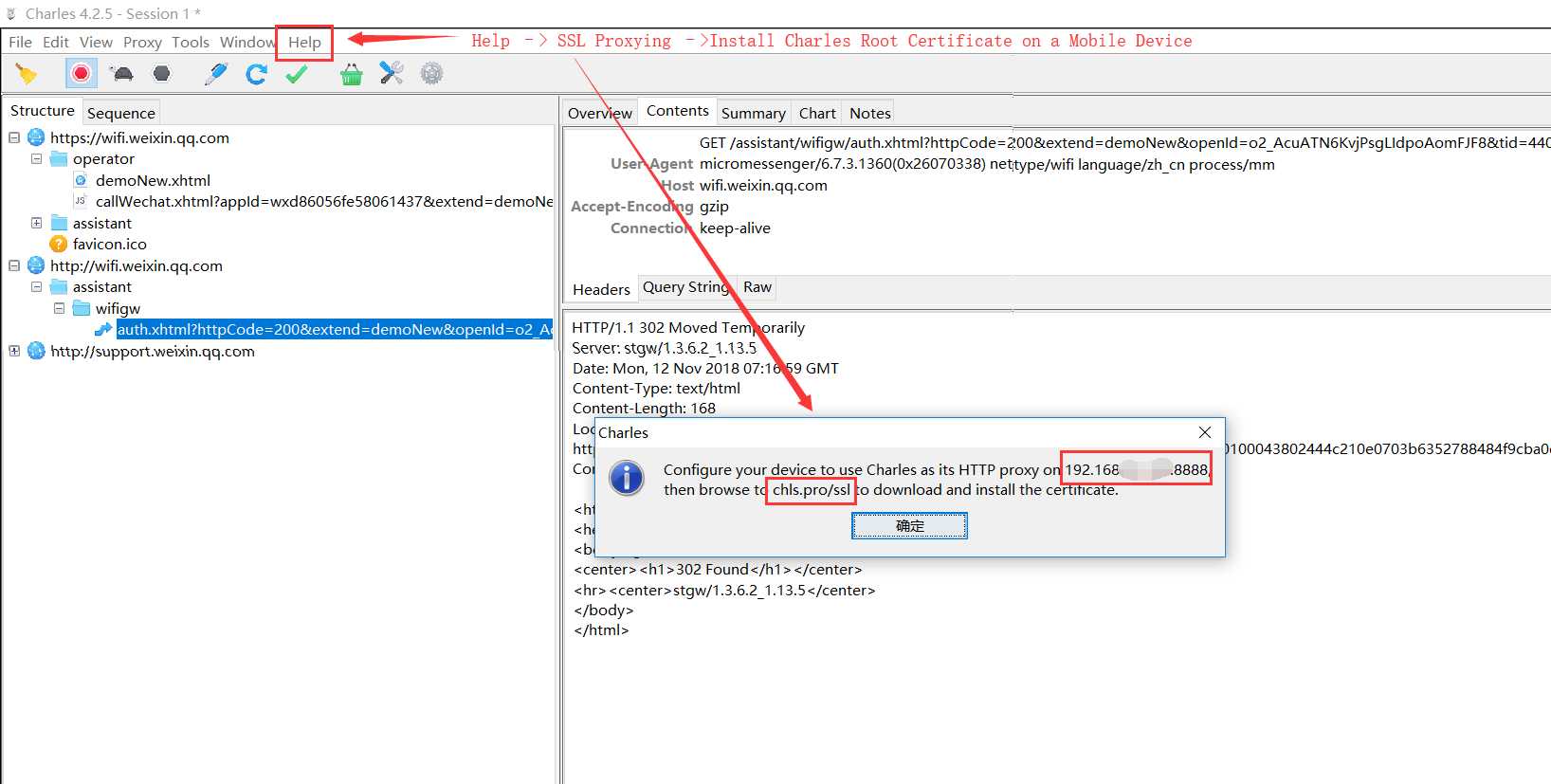Open Settings via the gear icon
The image size is (1551, 784).
[x=431, y=74]
